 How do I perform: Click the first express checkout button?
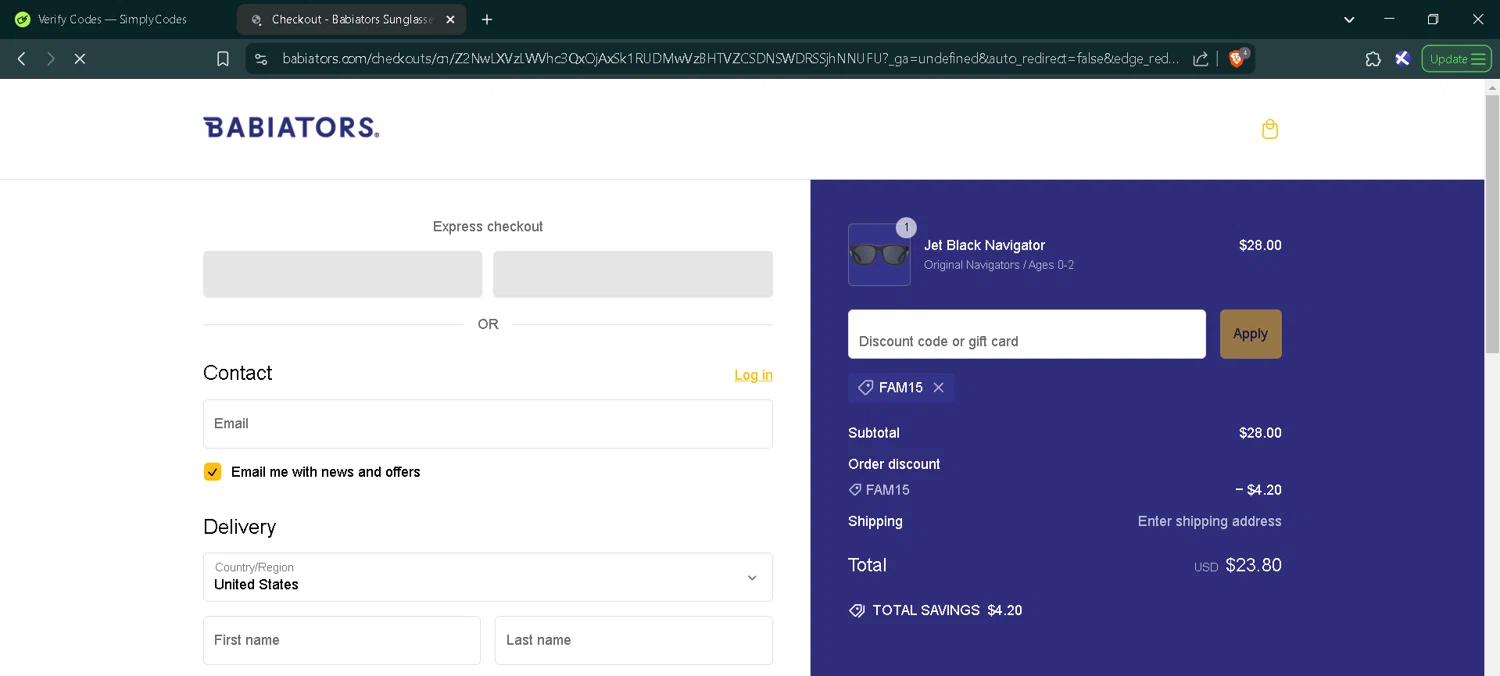coord(342,274)
